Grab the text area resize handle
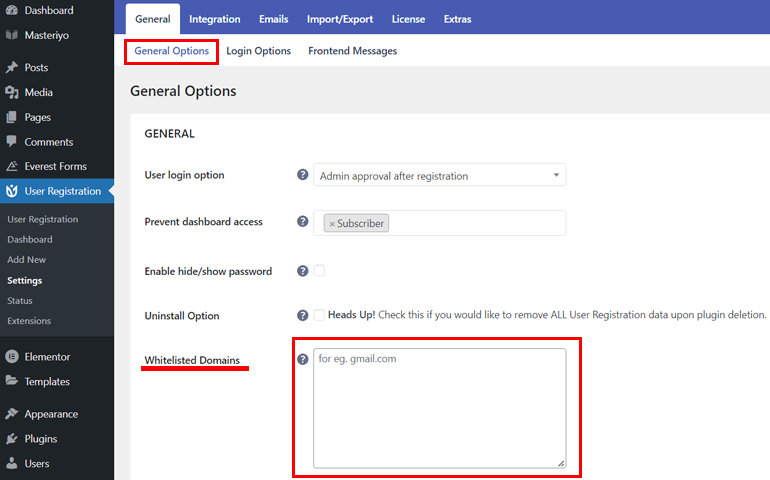770x480 pixels. tap(561, 463)
